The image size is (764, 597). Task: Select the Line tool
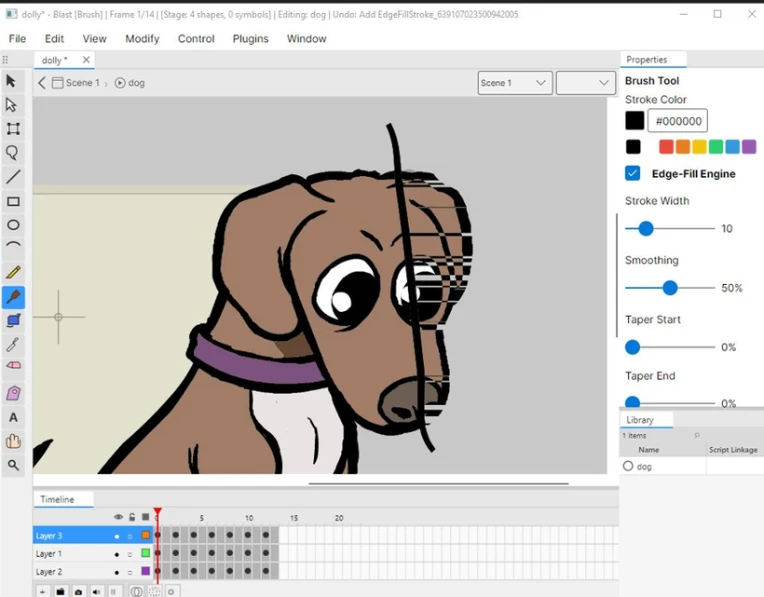13,177
